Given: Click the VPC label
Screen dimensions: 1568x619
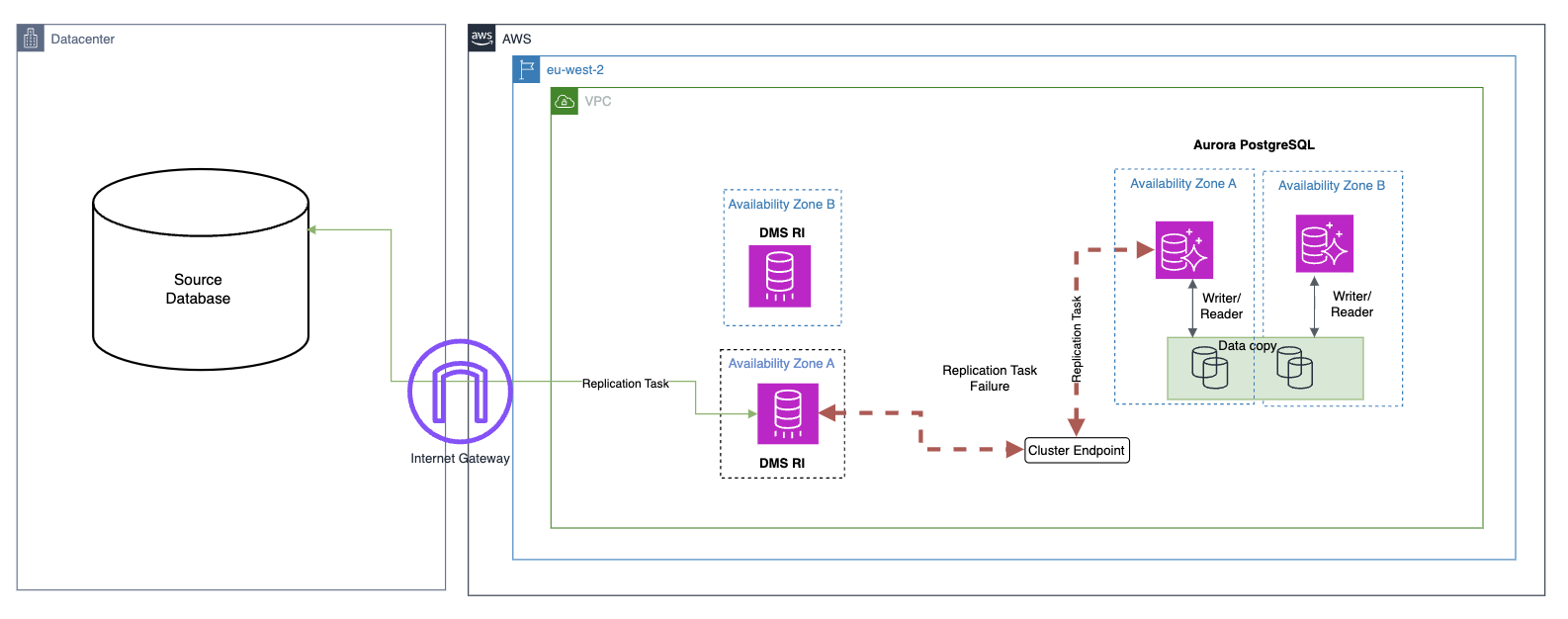Looking at the screenshot, I should (x=598, y=101).
